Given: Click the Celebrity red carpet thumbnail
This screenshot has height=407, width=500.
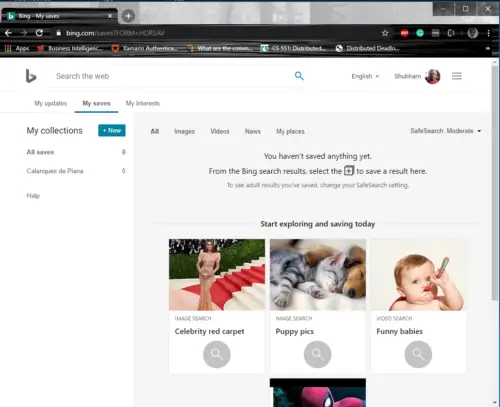Looking at the screenshot, I should 217,275.
